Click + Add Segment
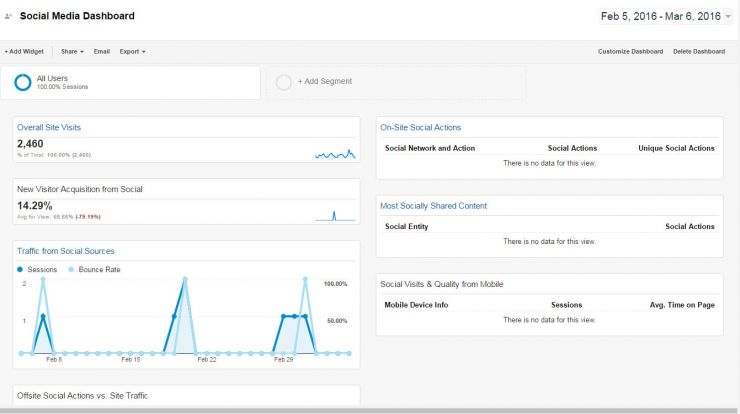Viewport: 740px width, 414px height. point(325,81)
